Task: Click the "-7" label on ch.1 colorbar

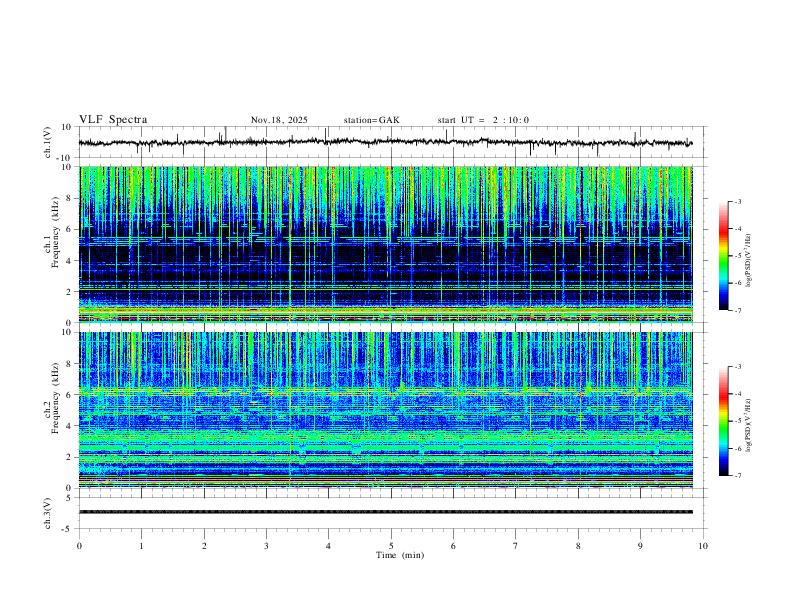Action: coord(738,311)
